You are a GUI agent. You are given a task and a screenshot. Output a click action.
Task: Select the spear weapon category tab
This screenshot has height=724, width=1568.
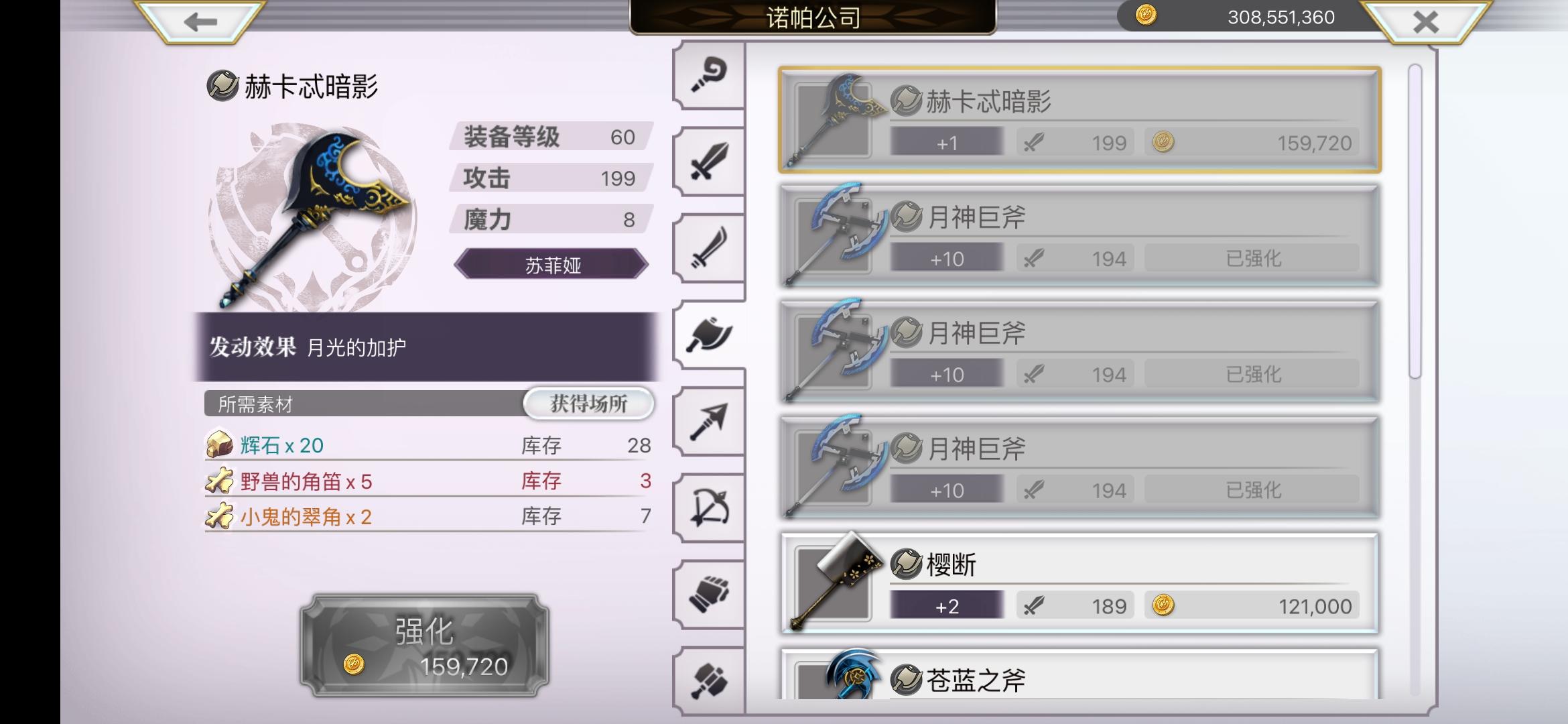click(x=709, y=422)
